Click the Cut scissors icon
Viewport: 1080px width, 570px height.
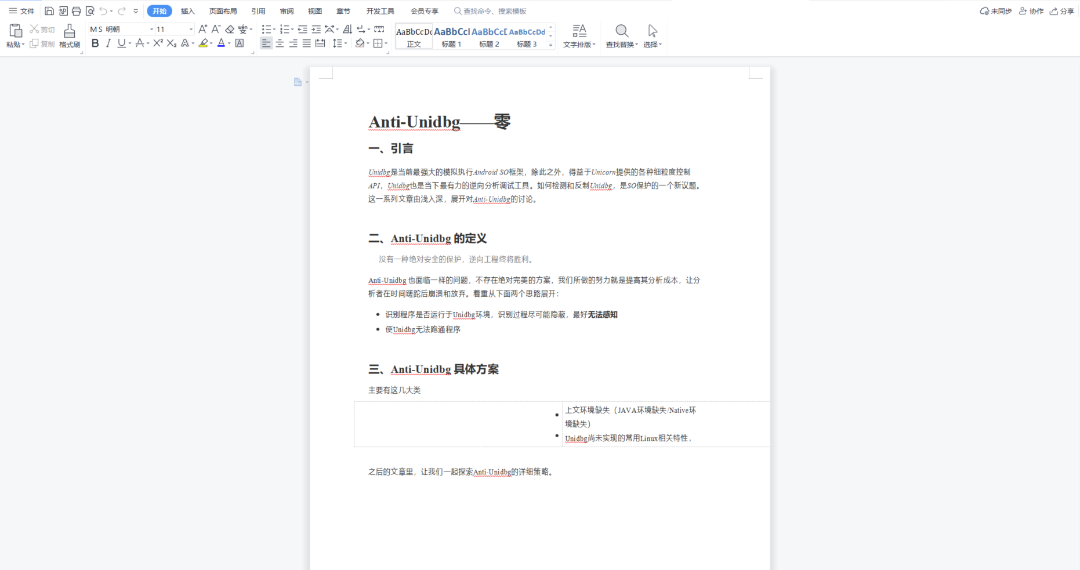34,29
